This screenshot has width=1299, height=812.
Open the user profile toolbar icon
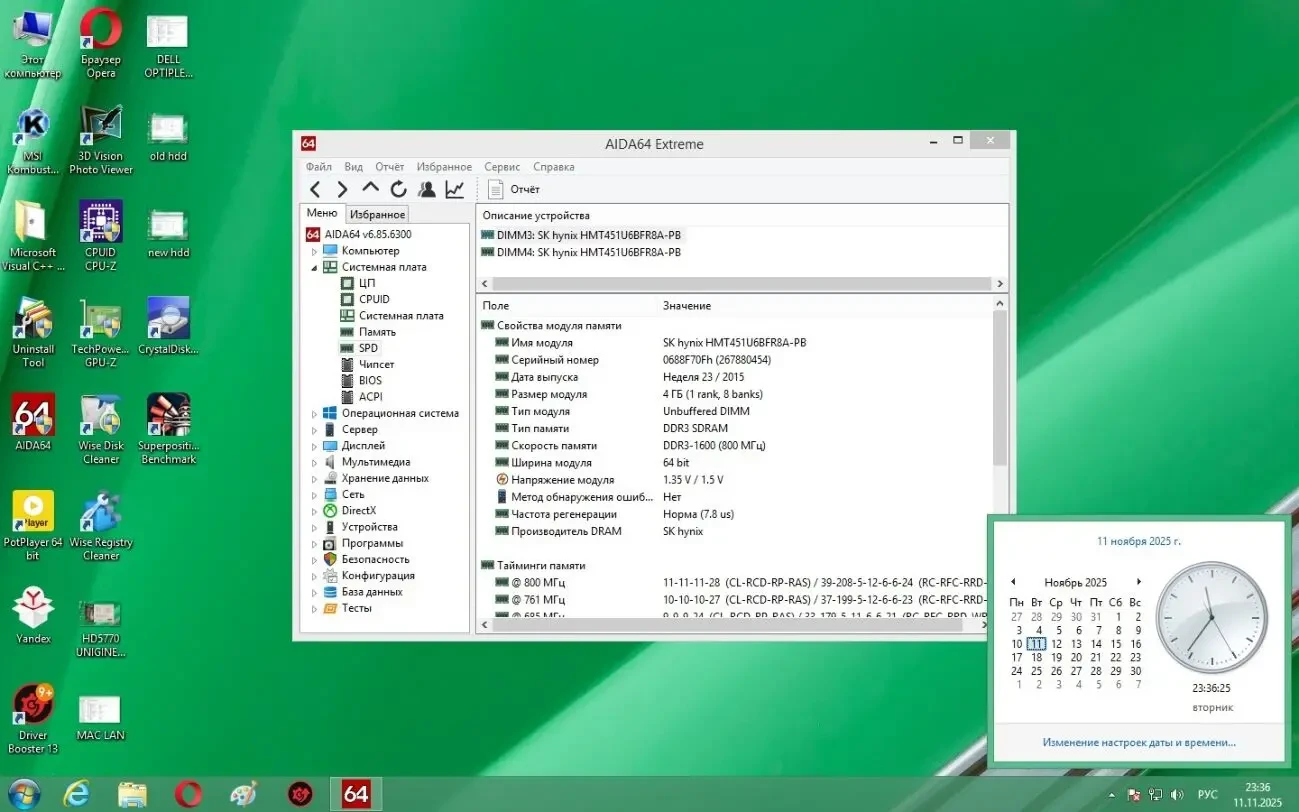(427, 189)
